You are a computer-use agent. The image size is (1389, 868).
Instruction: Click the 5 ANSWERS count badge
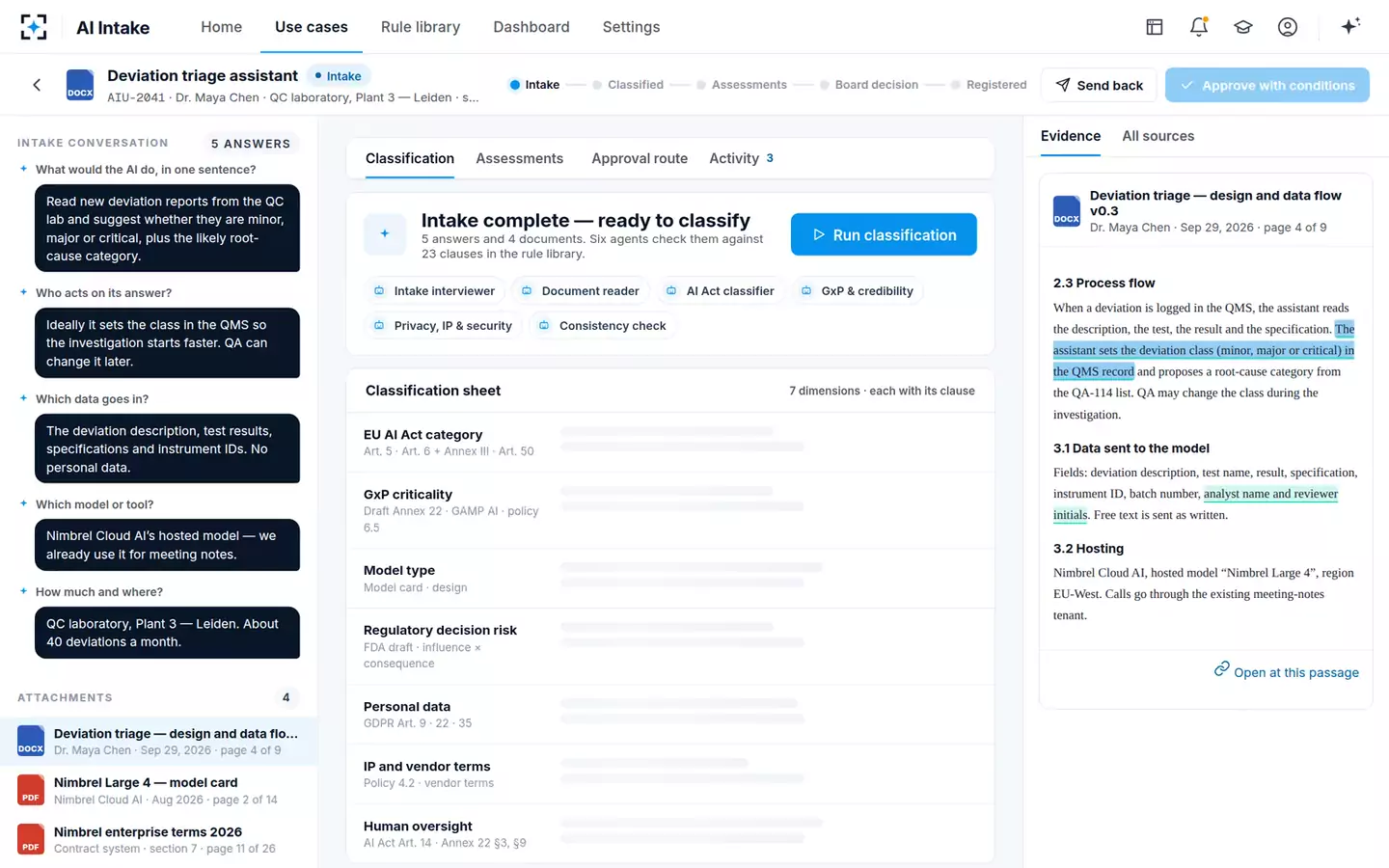click(x=251, y=144)
